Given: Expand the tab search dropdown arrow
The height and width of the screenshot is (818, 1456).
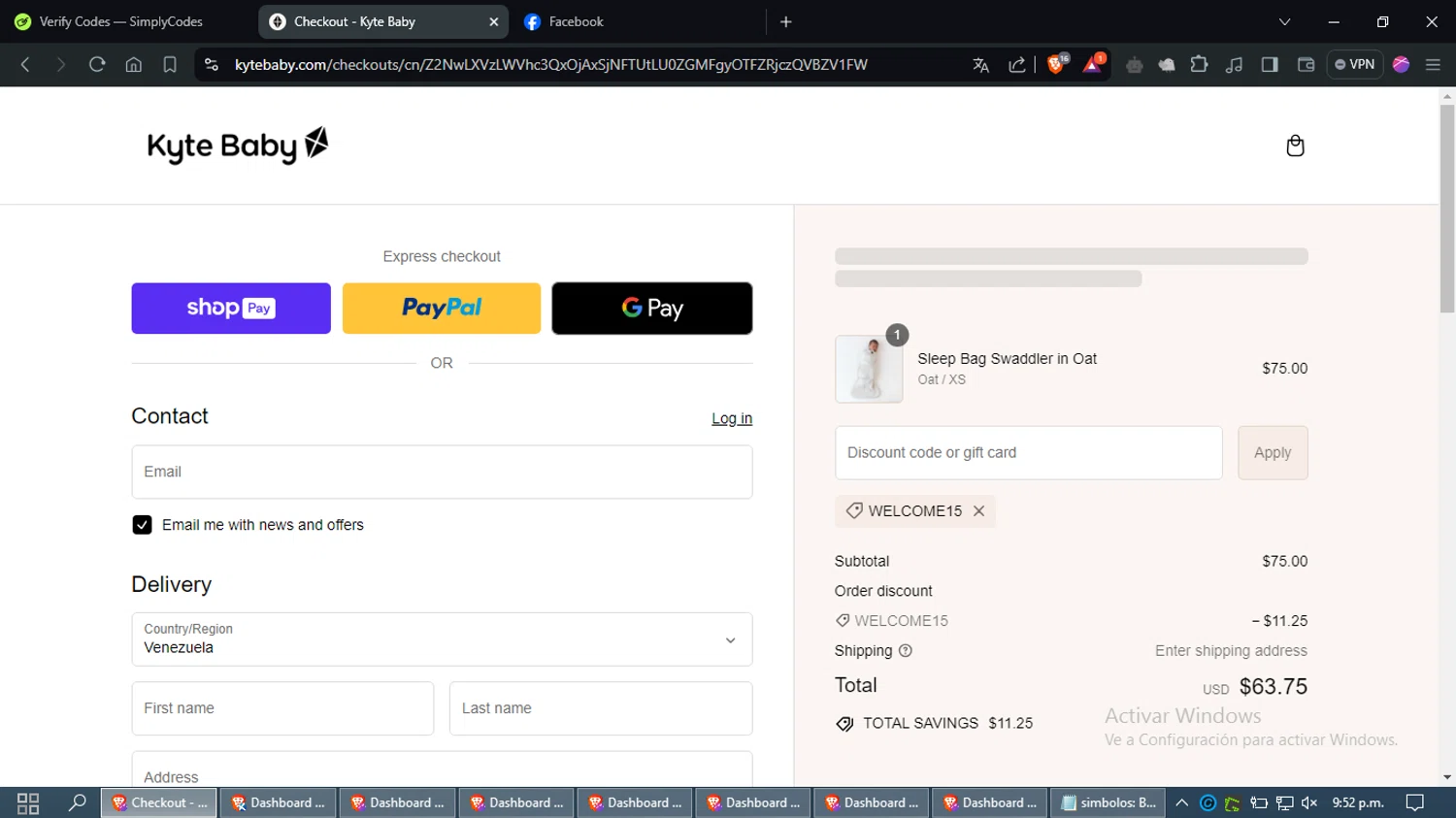Looking at the screenshot, I should pyautogui.click(x=1284, y=21).
